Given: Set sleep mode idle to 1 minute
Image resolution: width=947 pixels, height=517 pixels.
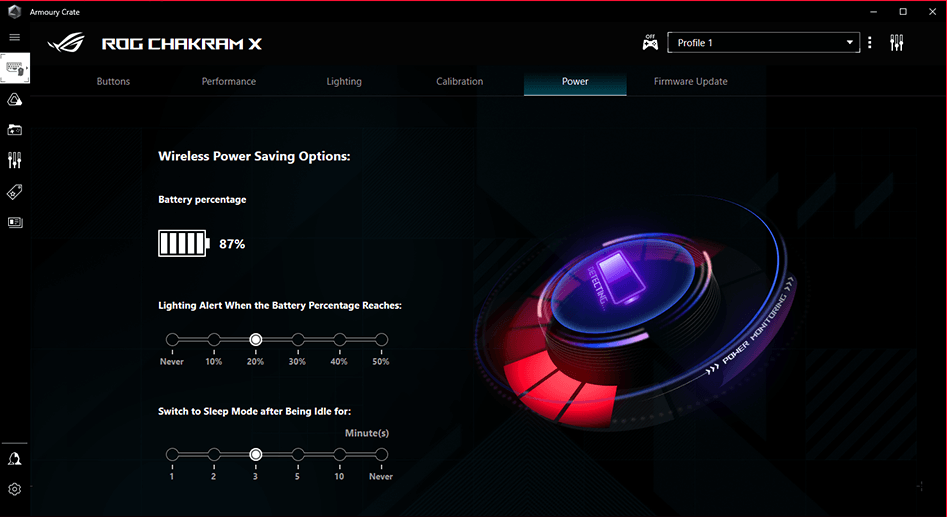Looking at the screenshot, I should 172,454.
